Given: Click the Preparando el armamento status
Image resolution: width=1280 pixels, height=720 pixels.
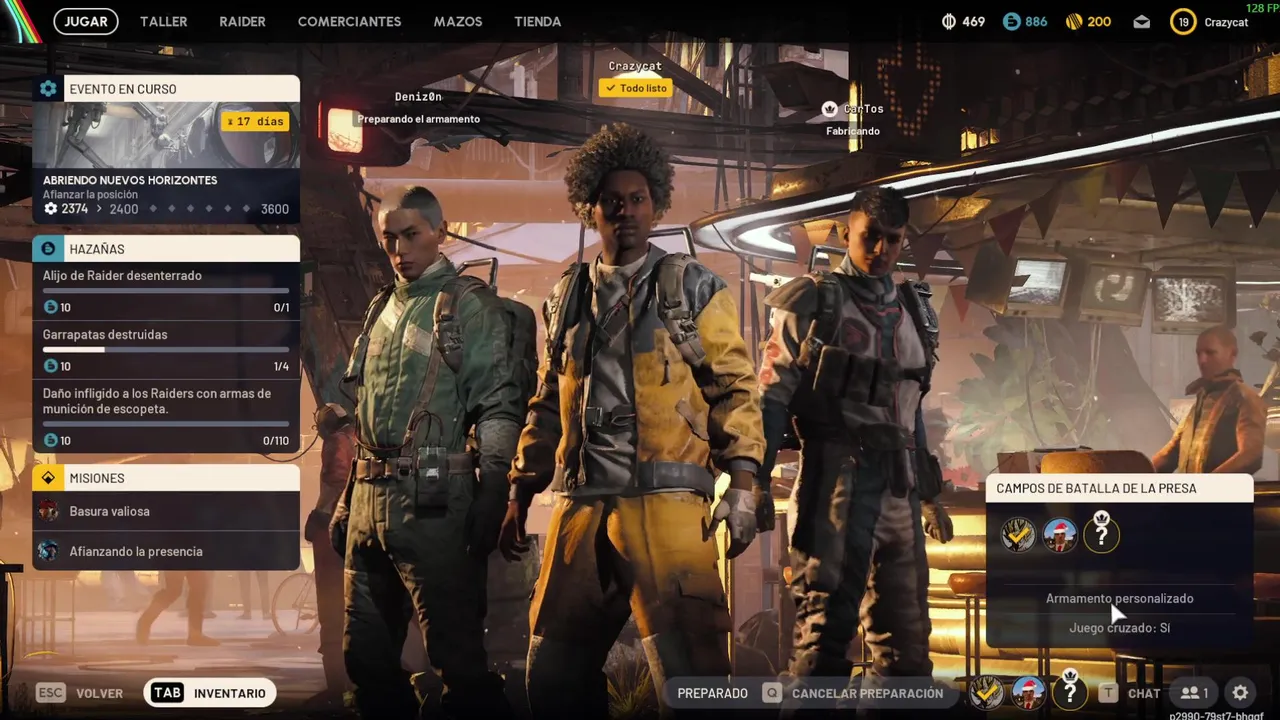Looking at the screenshot, I should 419,119.
